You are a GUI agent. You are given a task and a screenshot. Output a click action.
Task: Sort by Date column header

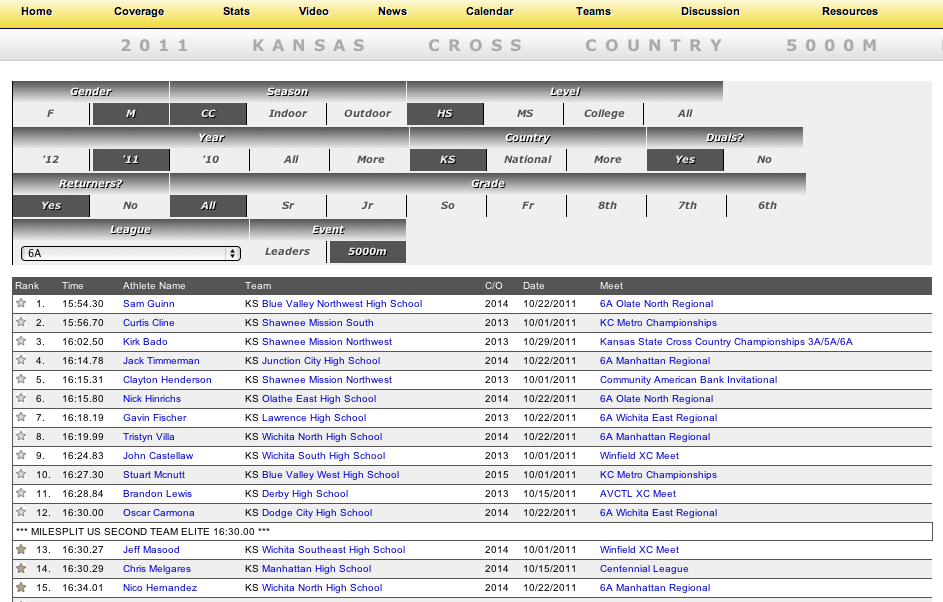[x=533, y=286]
